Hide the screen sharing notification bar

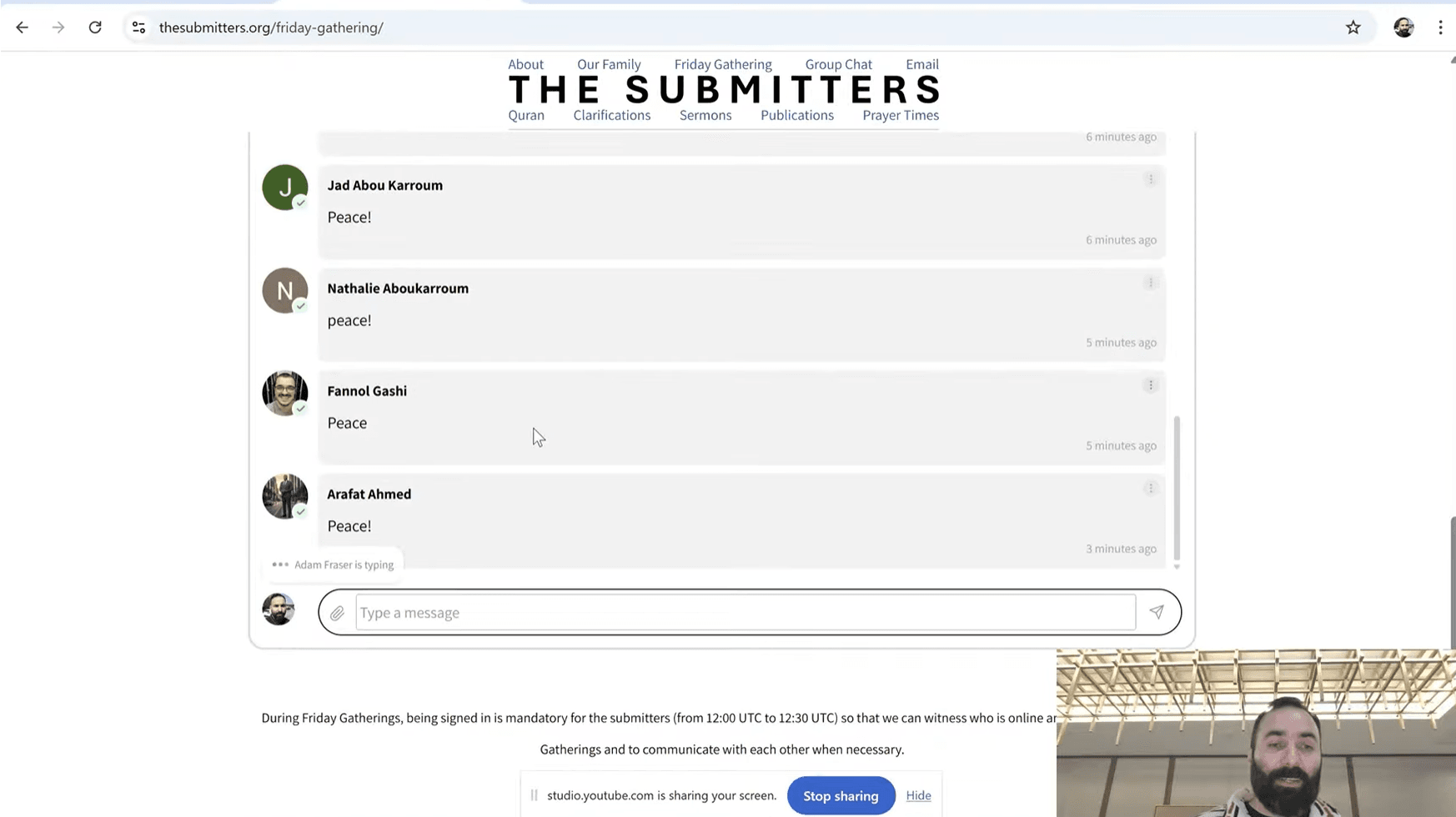[918, 795]
